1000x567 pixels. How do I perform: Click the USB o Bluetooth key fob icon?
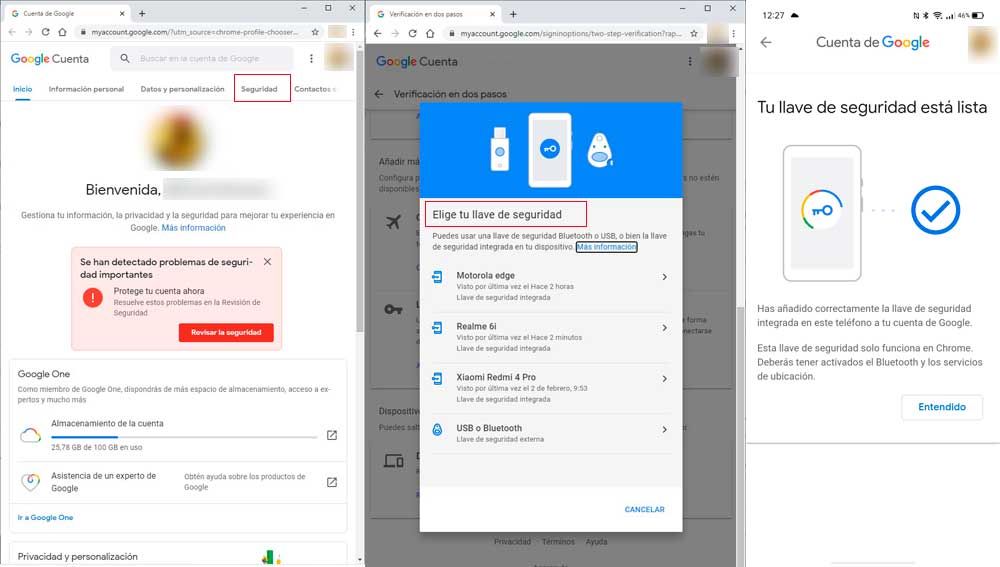pyautogui.click(x=437, y=429)
